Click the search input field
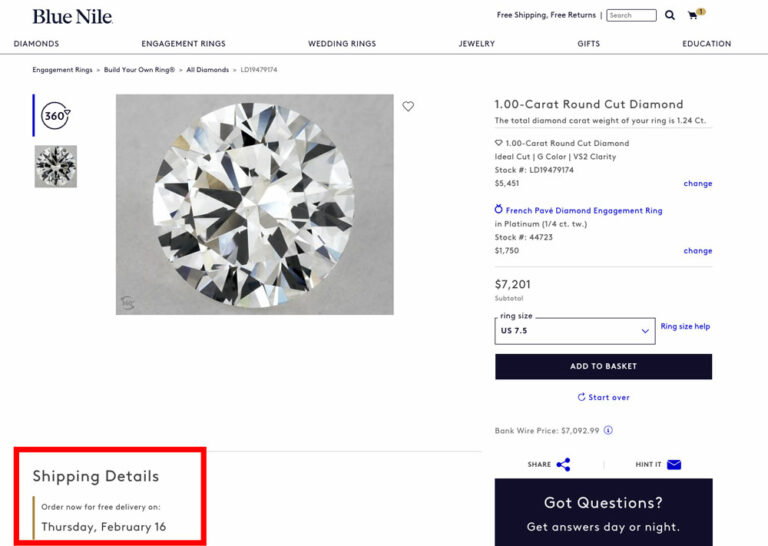768x546 pixels. tap(632, 16)
